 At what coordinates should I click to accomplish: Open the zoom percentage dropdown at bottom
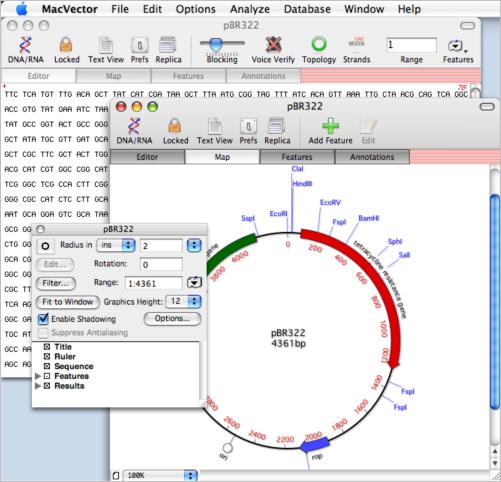pos(160,475)
